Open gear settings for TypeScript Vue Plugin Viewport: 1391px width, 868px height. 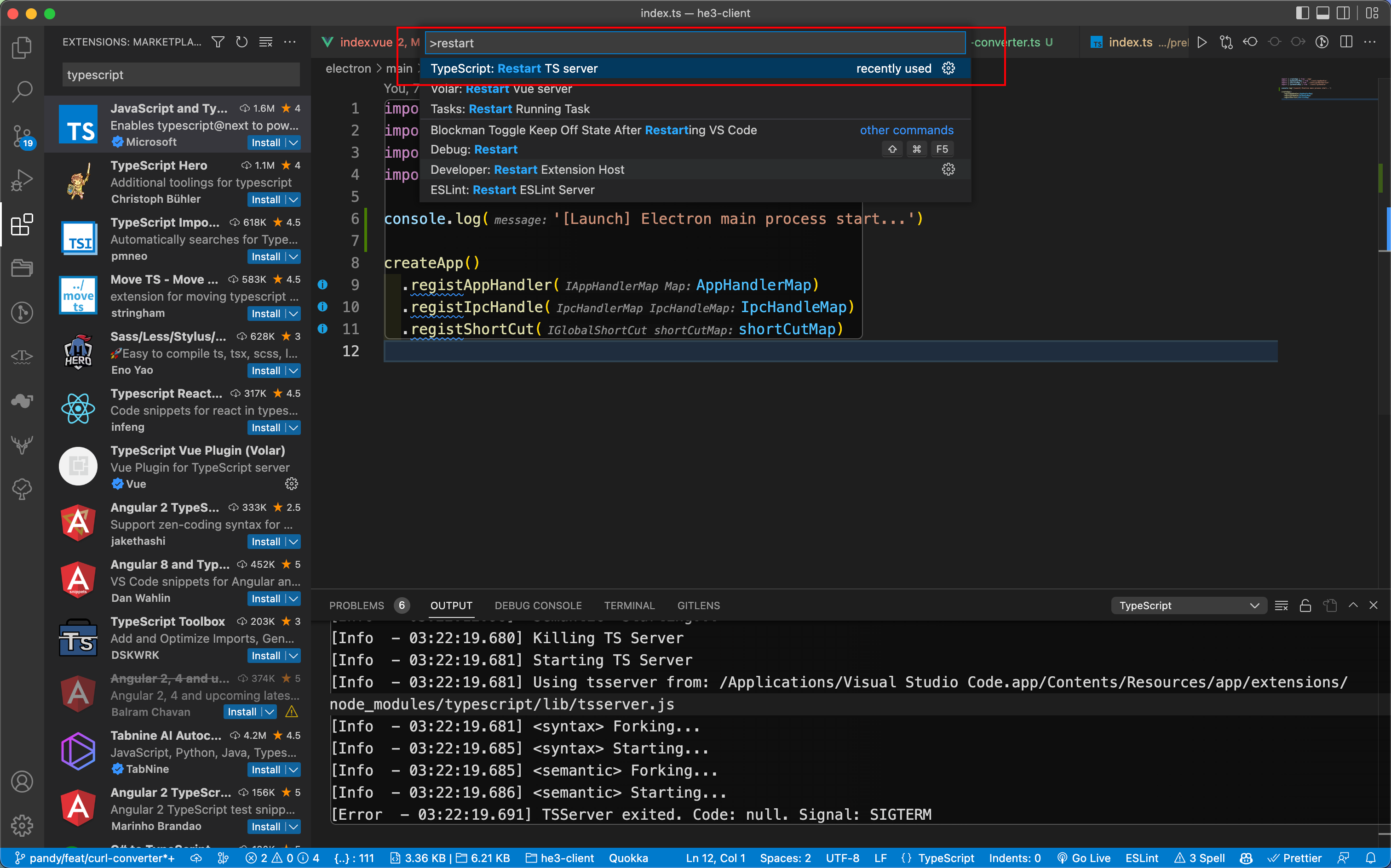pos(292,484)
